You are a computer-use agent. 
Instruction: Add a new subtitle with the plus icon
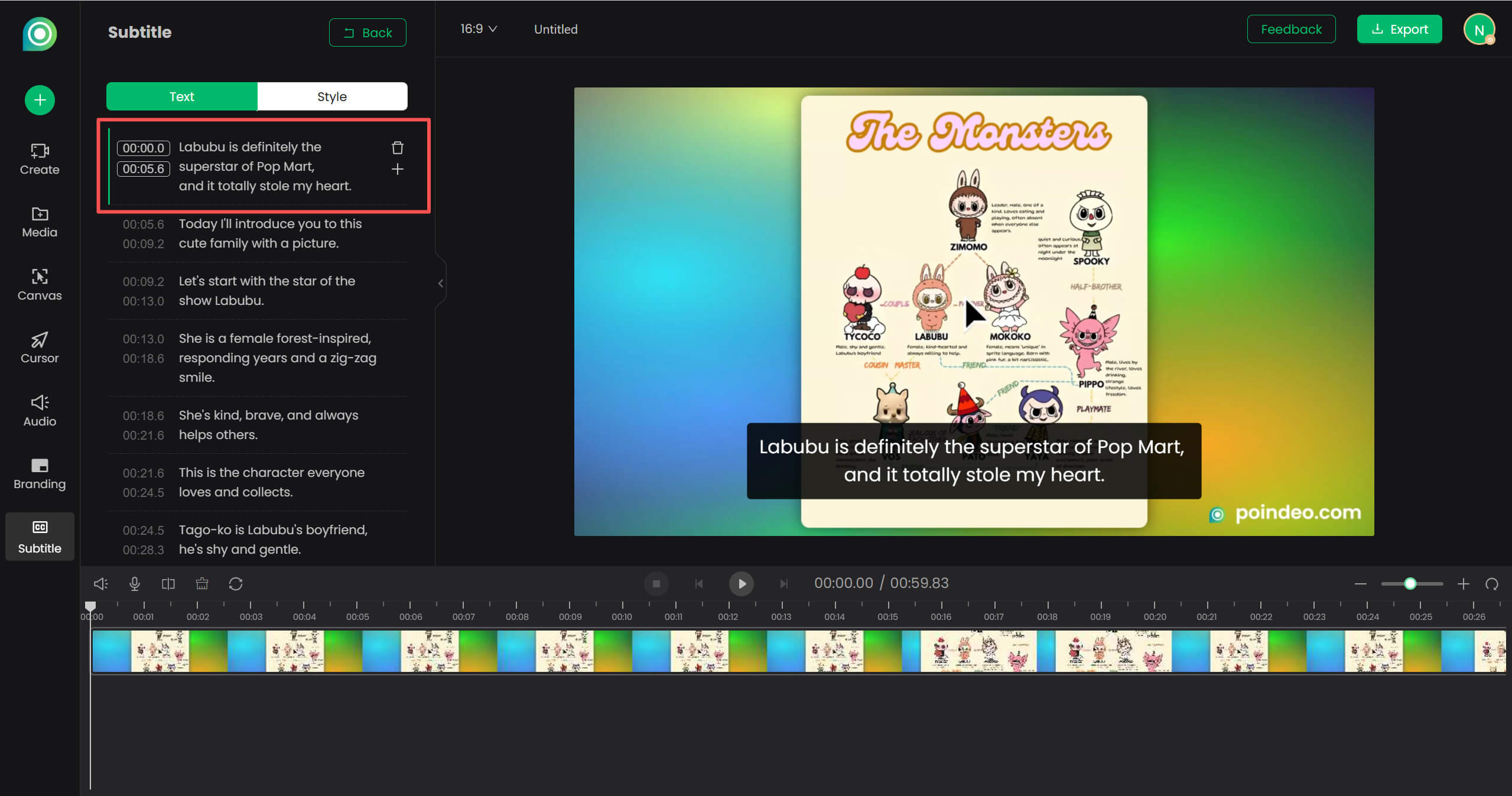[x=397, y=169]
